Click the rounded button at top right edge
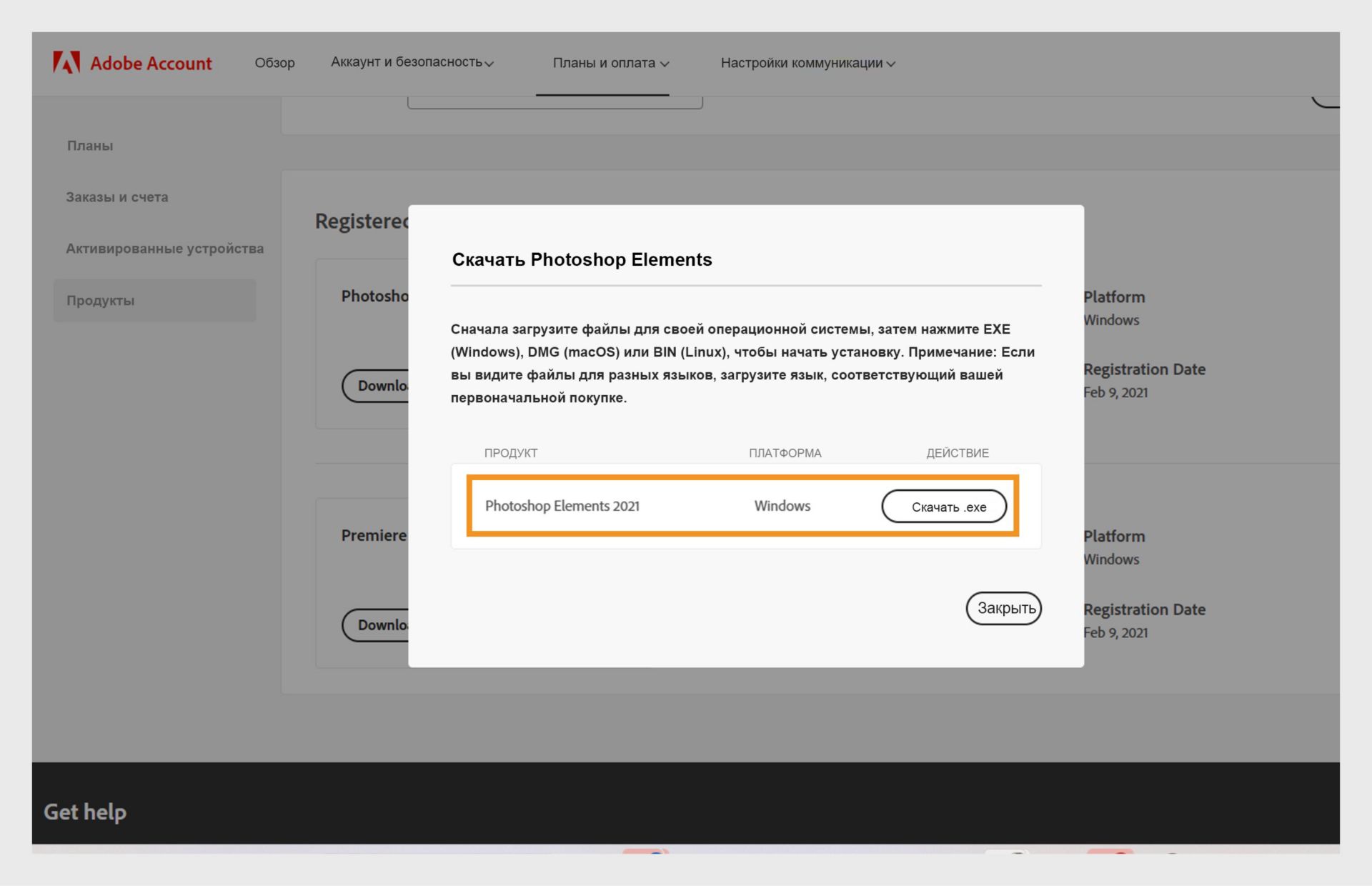The height and width of the screenshot is (886, 1372). point(1326,101)
